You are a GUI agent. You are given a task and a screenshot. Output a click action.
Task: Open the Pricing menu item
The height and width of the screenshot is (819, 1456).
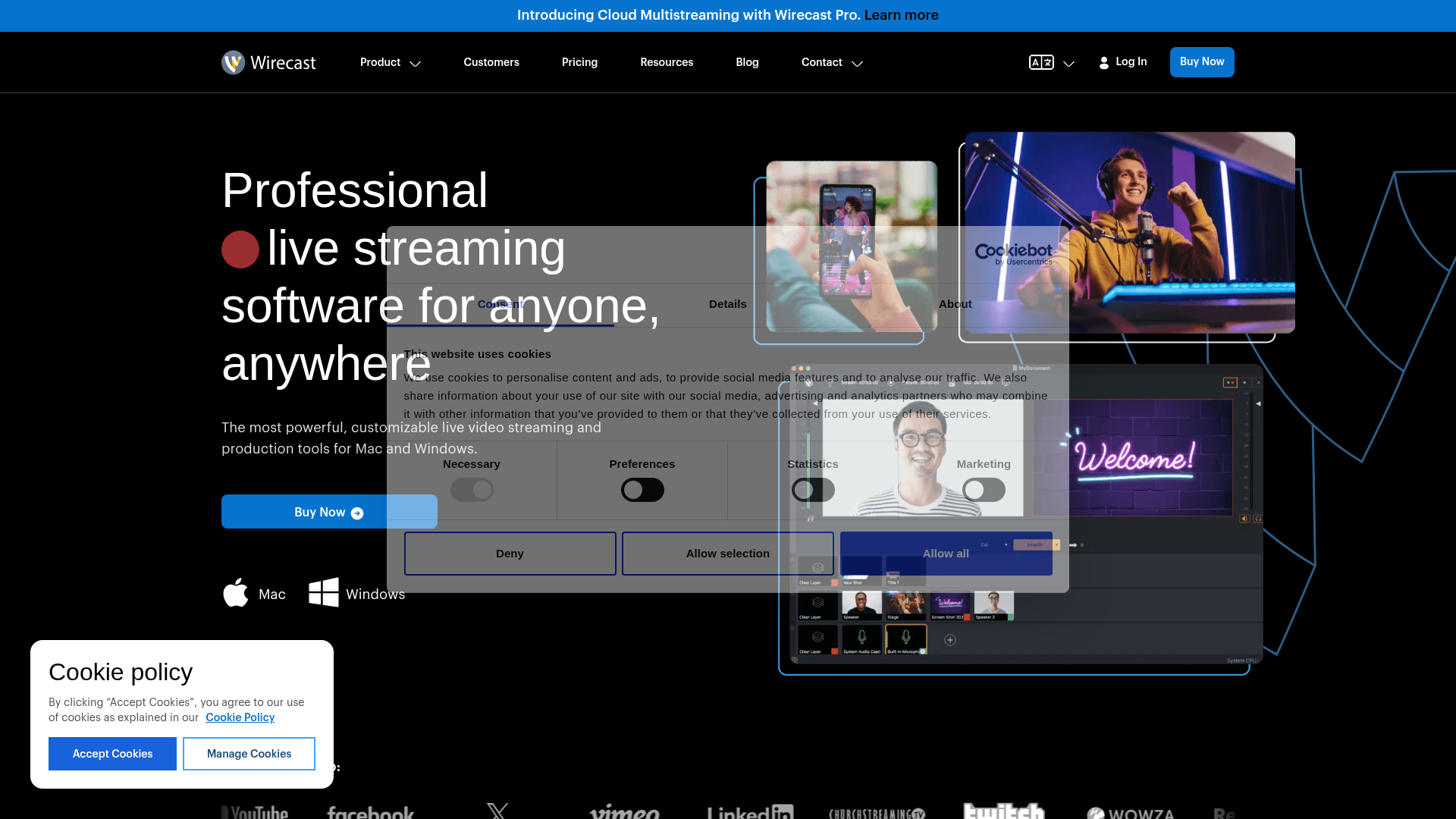pyautogui.click(x=579, y=62)
